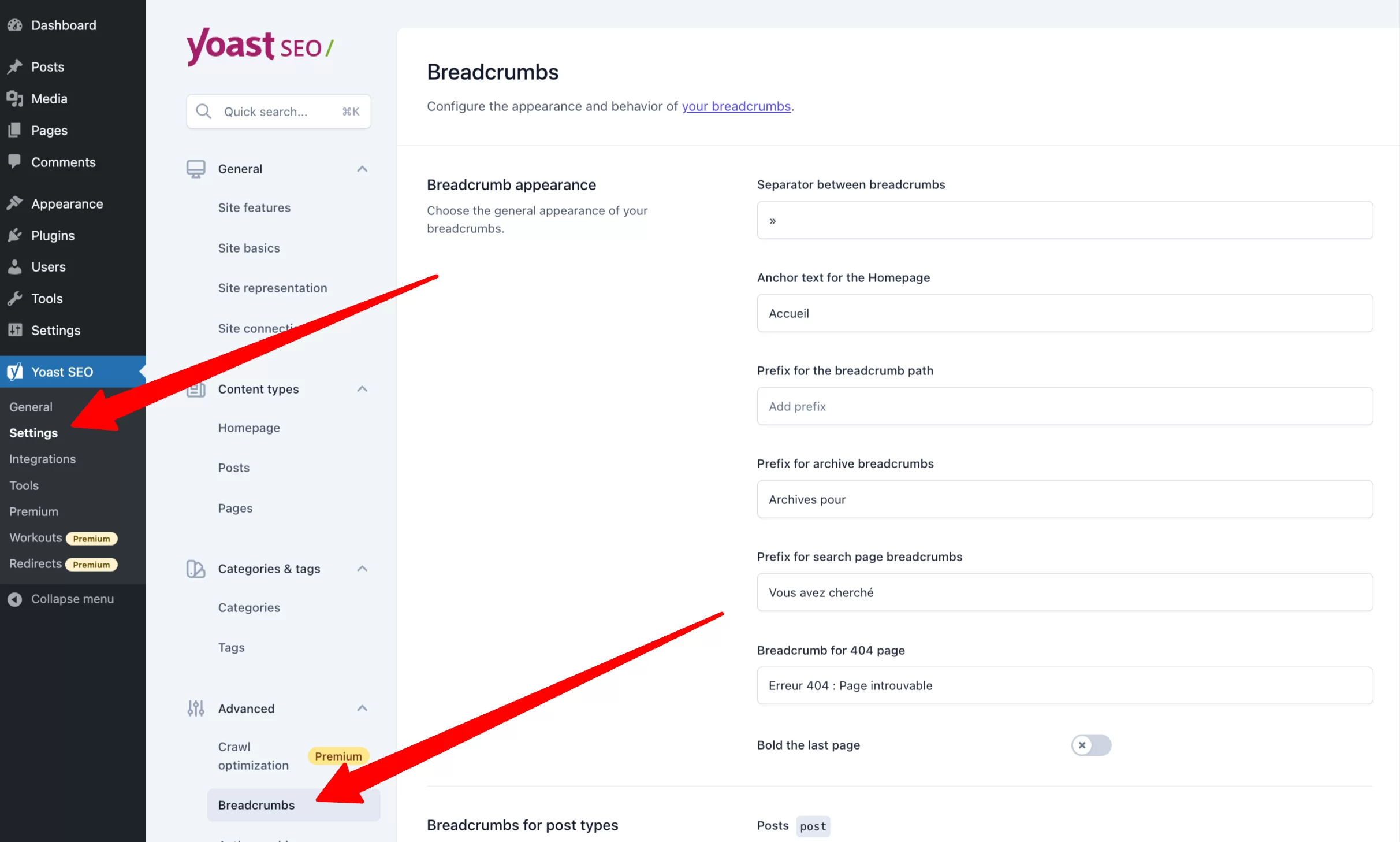Click the Appearance icon in sidebar

coord(16,203)
